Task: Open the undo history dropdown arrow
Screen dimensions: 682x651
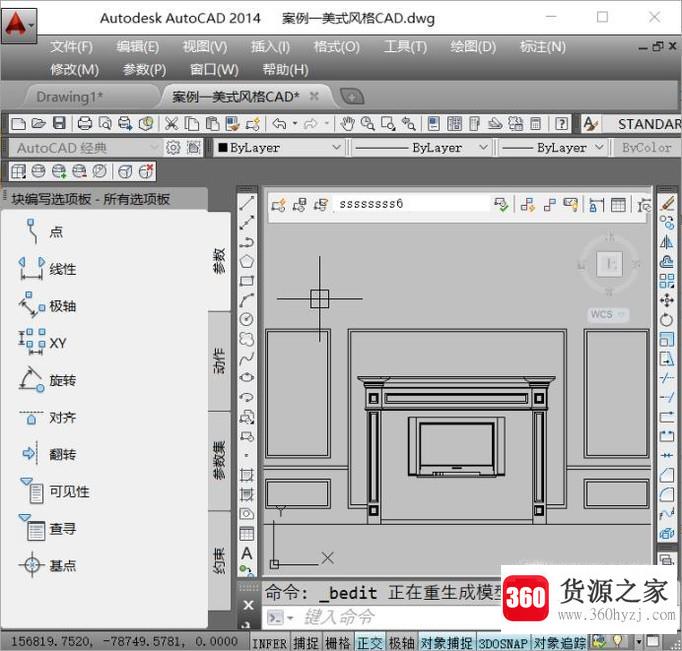Action: click(x=295, y=124)
